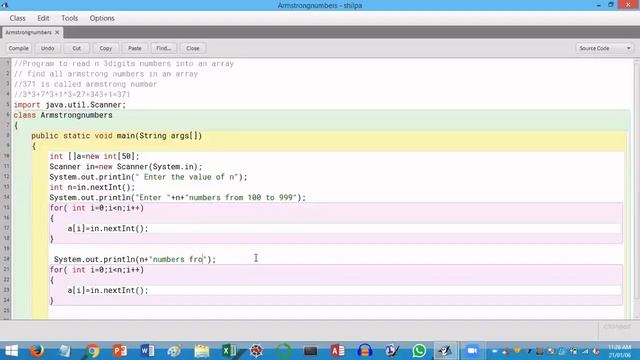
Task: Open File Explorer from the taskbar
Action: click(202, 351)
